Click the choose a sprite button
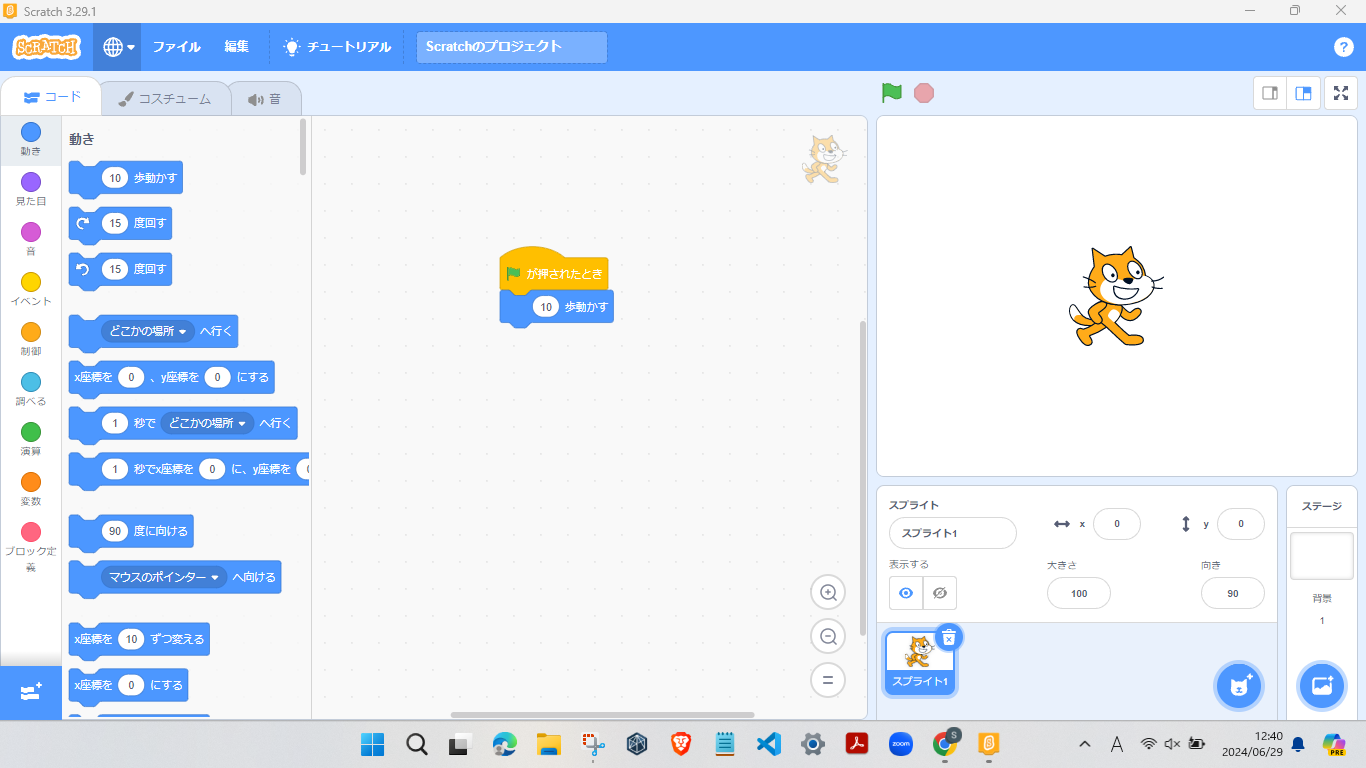1366x768 pixels. [1240, 686]
